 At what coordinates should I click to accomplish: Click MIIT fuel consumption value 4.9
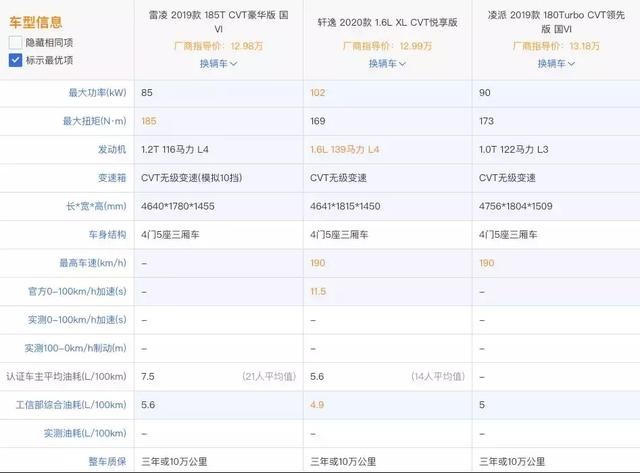317,405
